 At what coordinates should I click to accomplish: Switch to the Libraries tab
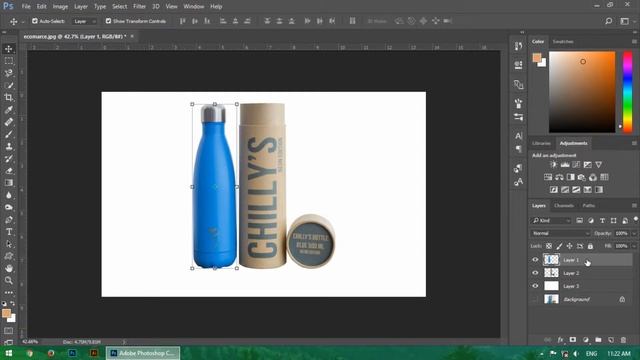541,143
